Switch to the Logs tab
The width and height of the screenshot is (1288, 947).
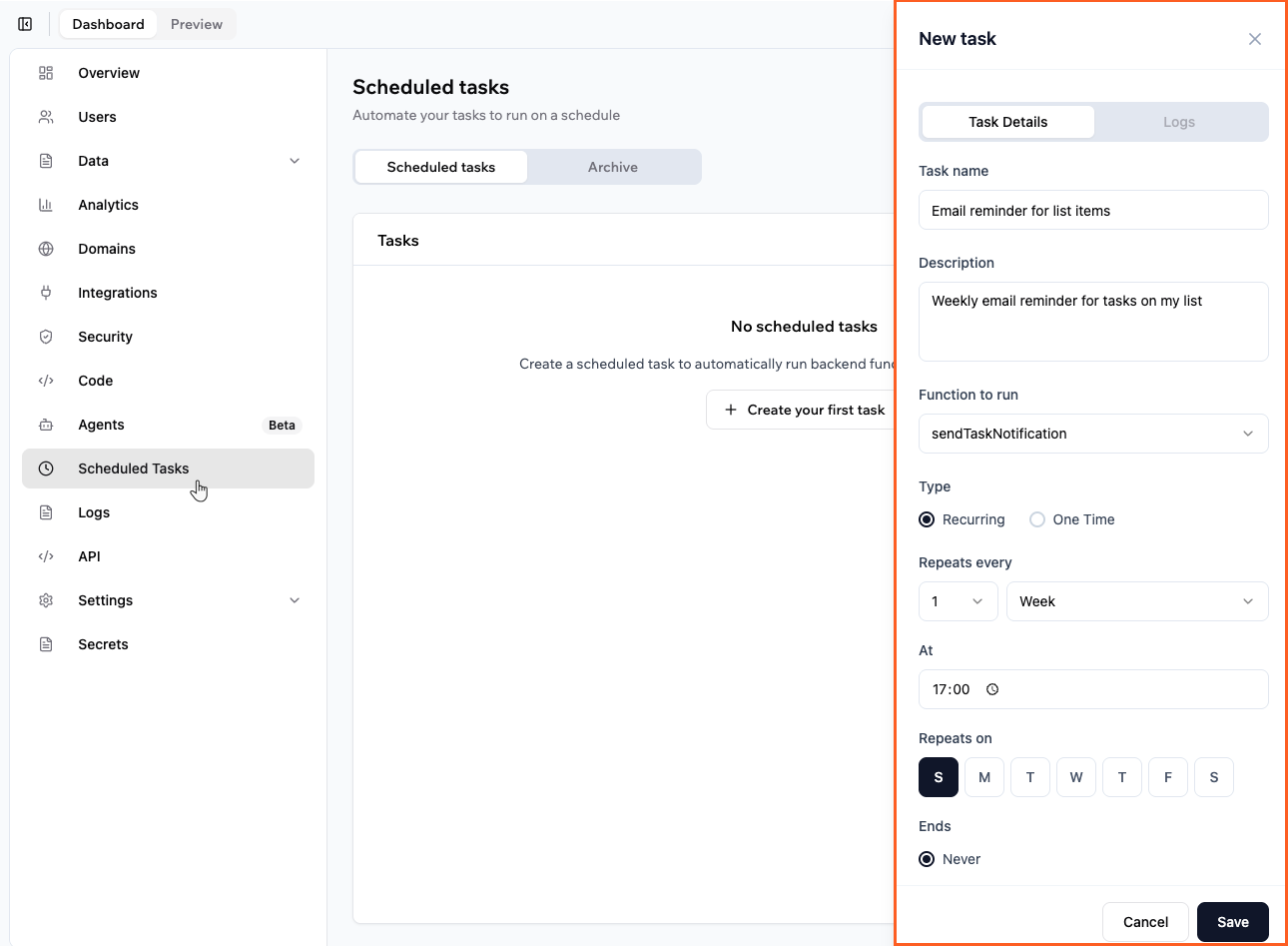[1179, 122]
